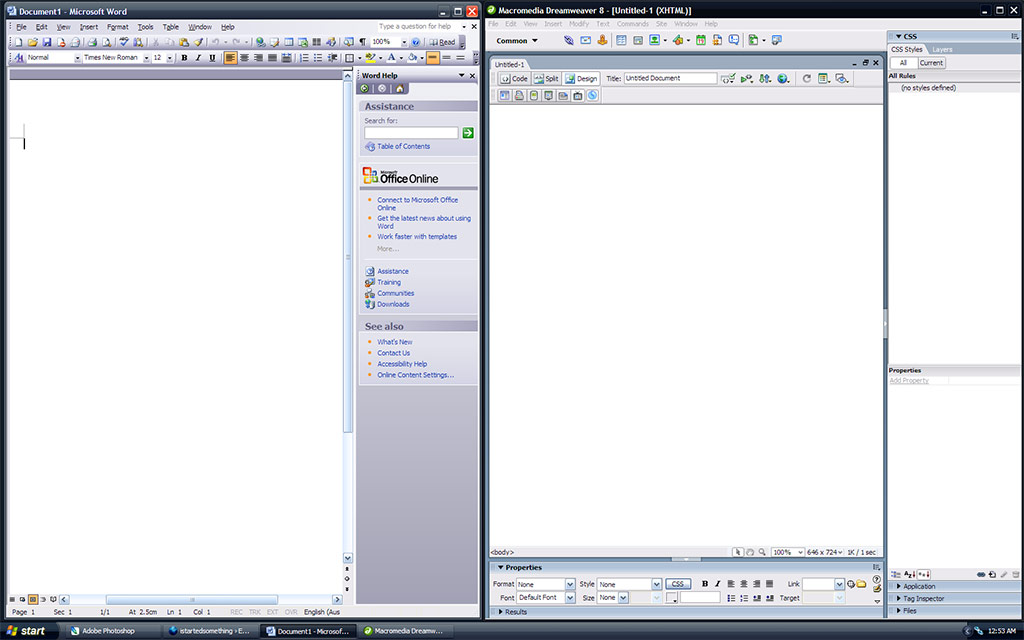The image size is (1024, 640).
Task: Click the Font Color A button in Word
Action: [391, 57]
